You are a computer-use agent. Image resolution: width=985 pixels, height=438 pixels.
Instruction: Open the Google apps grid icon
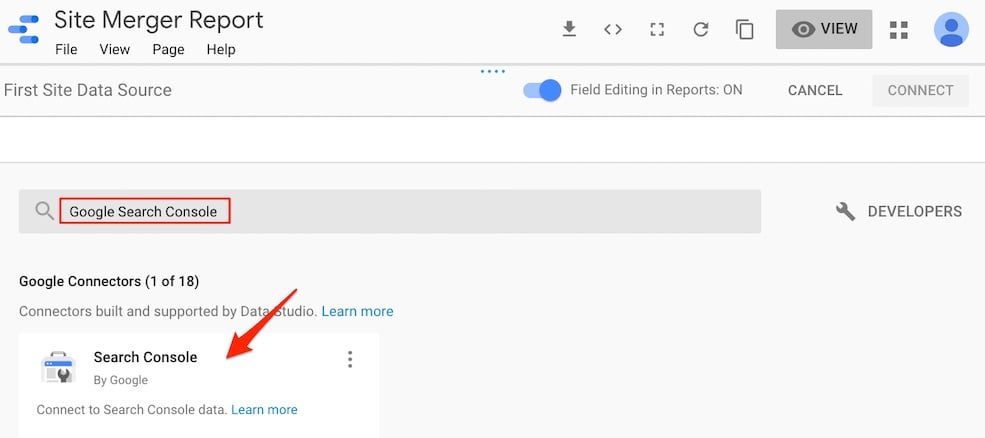(x=899, y=30)
